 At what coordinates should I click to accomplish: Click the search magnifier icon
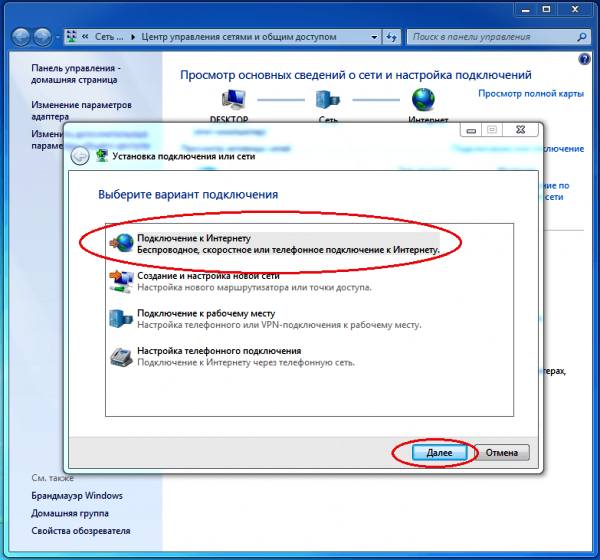[x=582, y=37]
